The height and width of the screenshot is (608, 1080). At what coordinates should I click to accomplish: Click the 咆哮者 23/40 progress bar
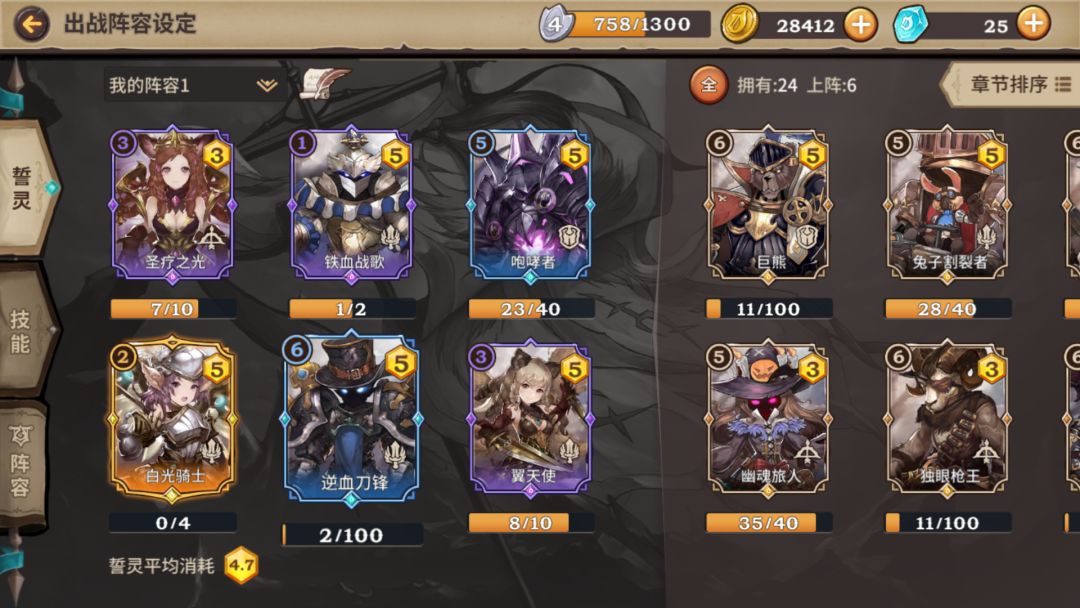pyautogui.click(x=531, y=308)
